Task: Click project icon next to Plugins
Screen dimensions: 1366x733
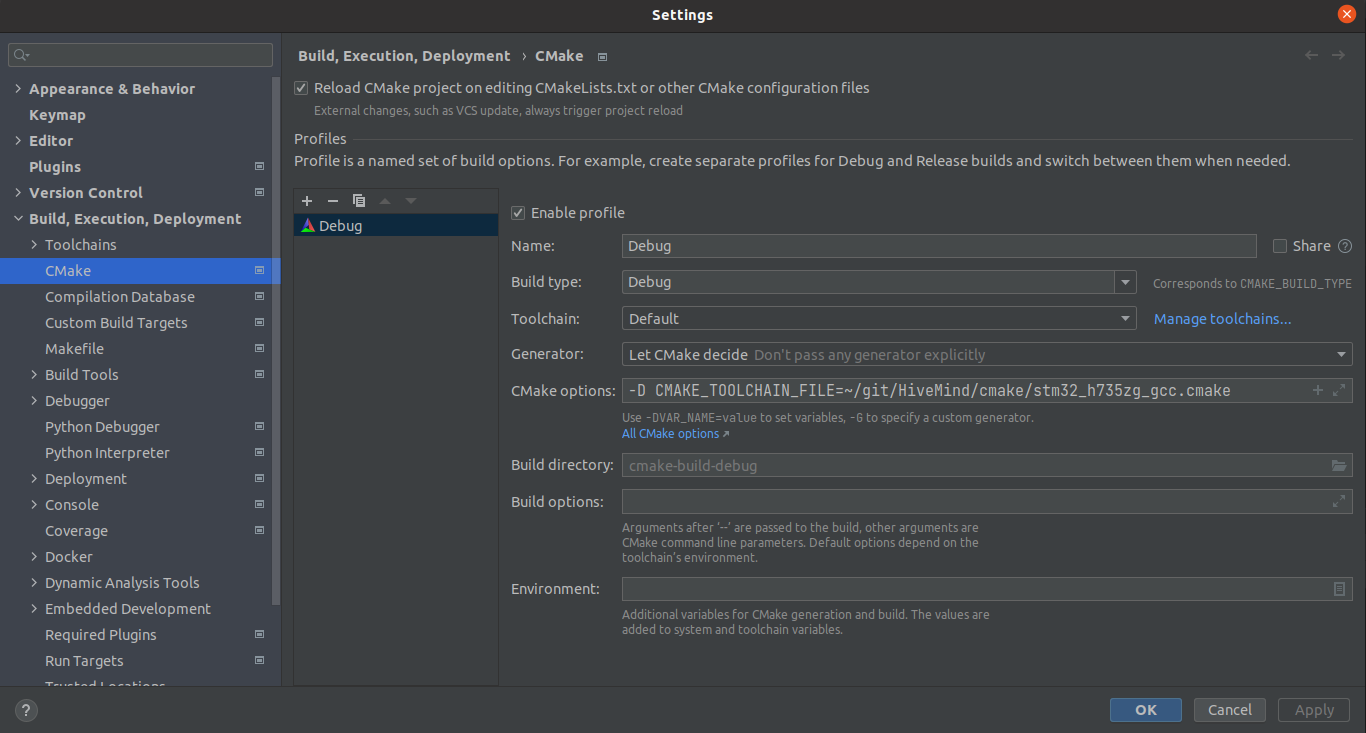Action: click(x=260, y=166)
